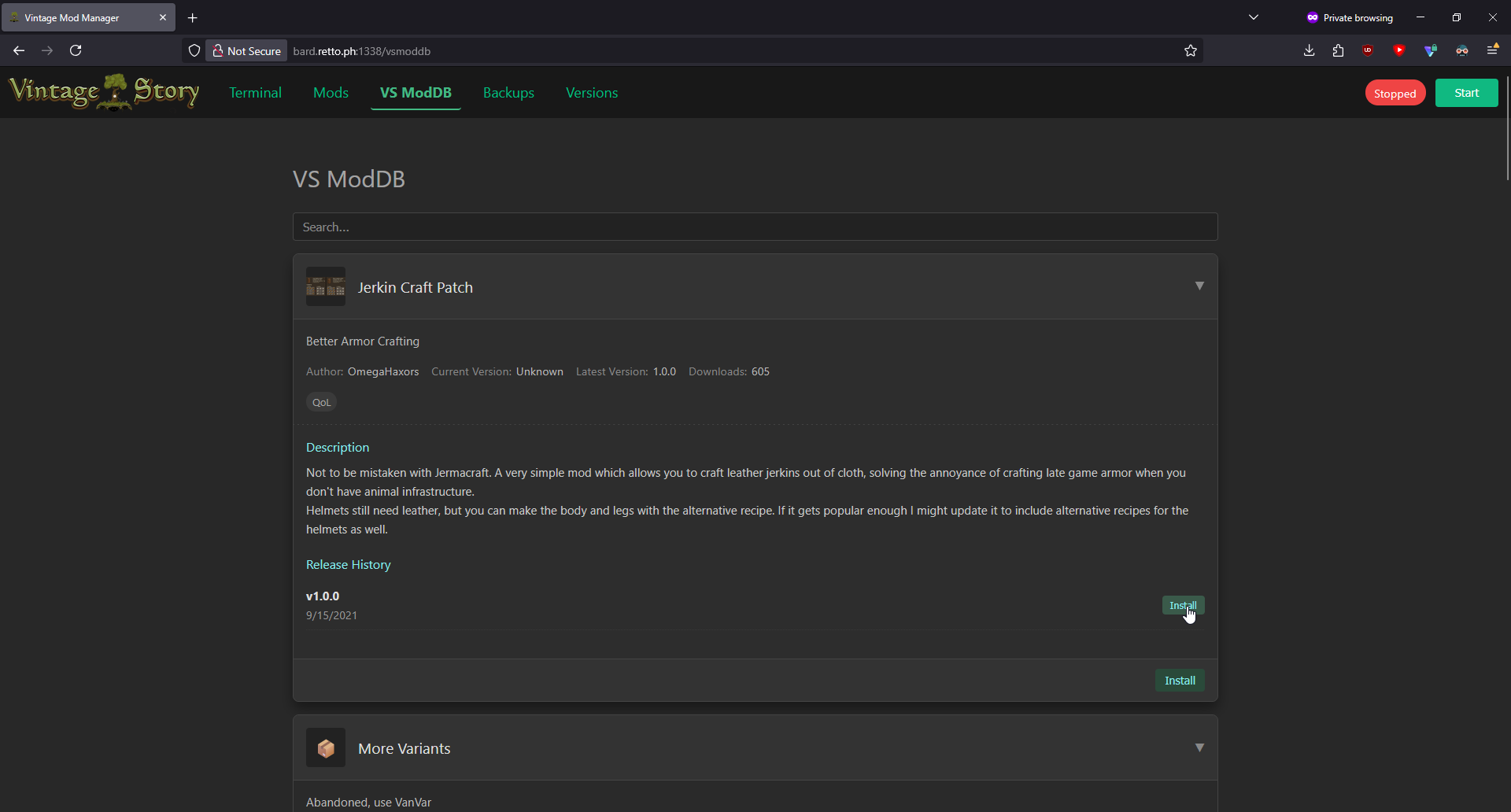Go to the Versions tab
Screen dimensions: 1511x812
pyautogui.click(x=591, y=93)
